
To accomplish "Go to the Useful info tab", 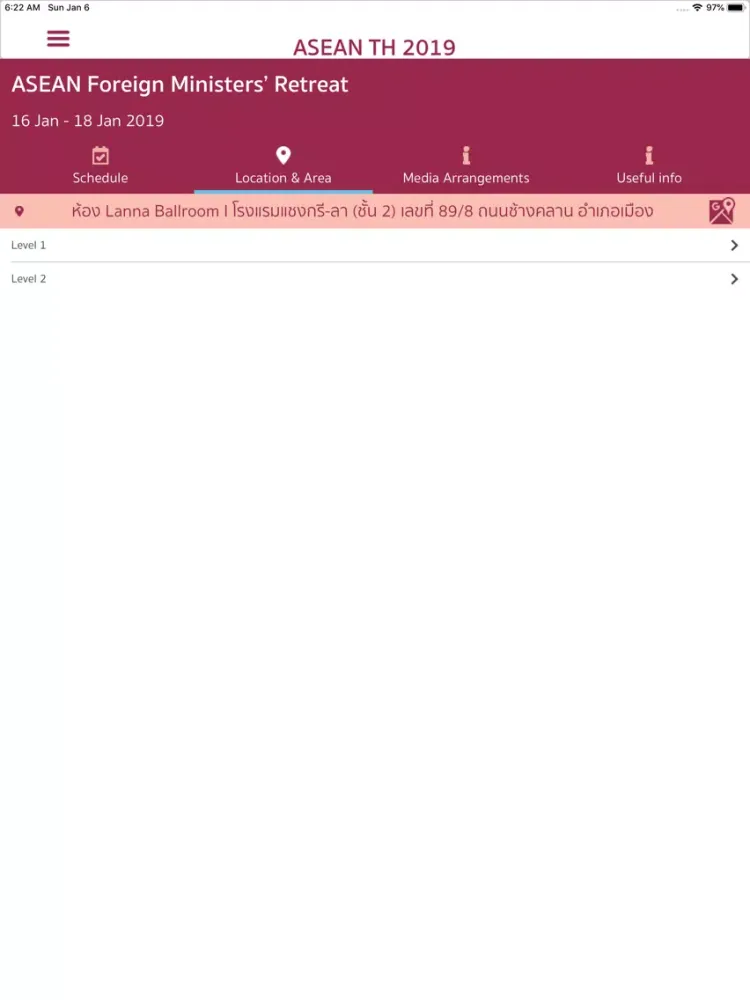I will [649, 166].
